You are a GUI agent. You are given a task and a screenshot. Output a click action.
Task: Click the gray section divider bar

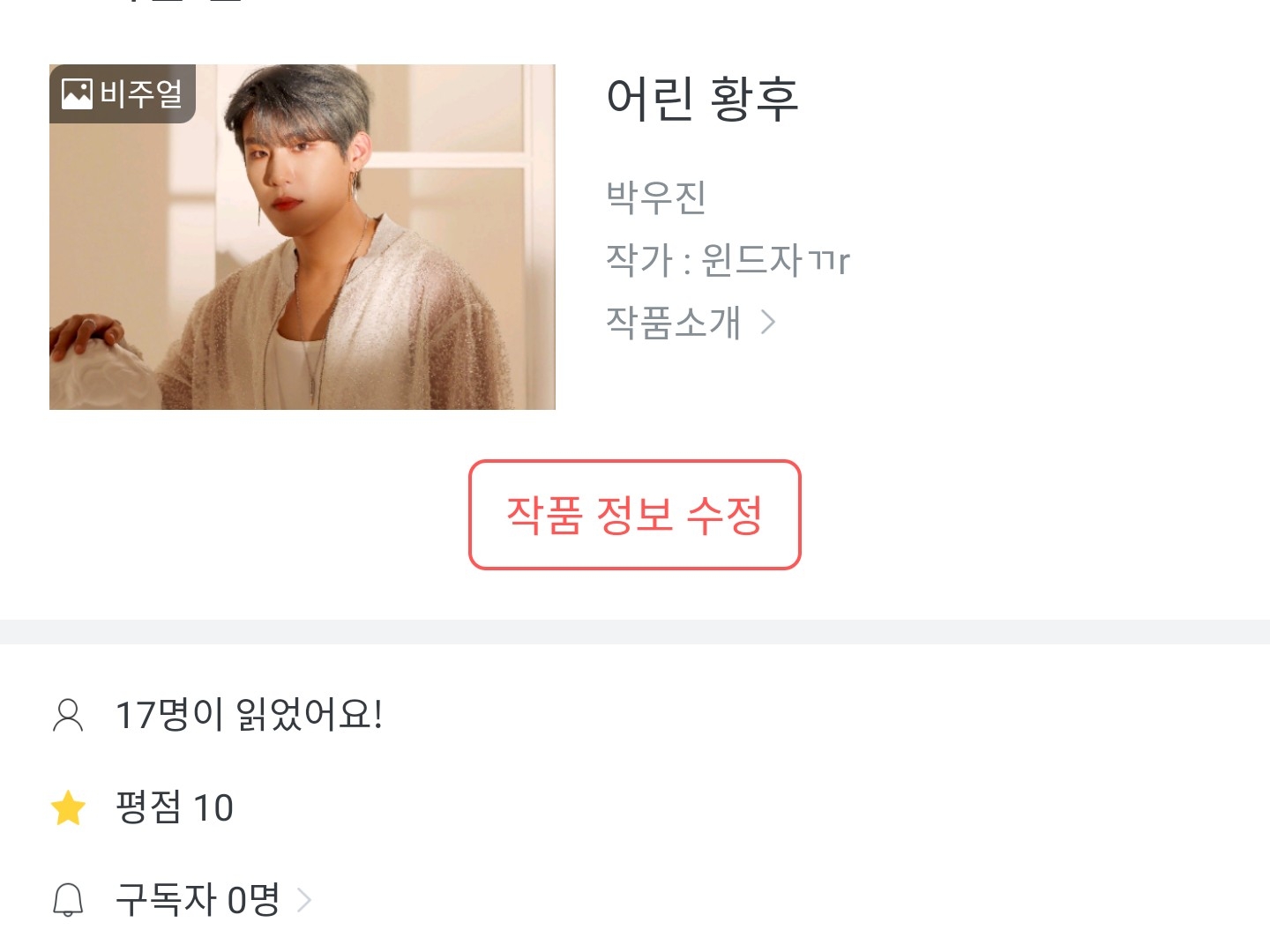pyautogui.click(x=635, y=632)
